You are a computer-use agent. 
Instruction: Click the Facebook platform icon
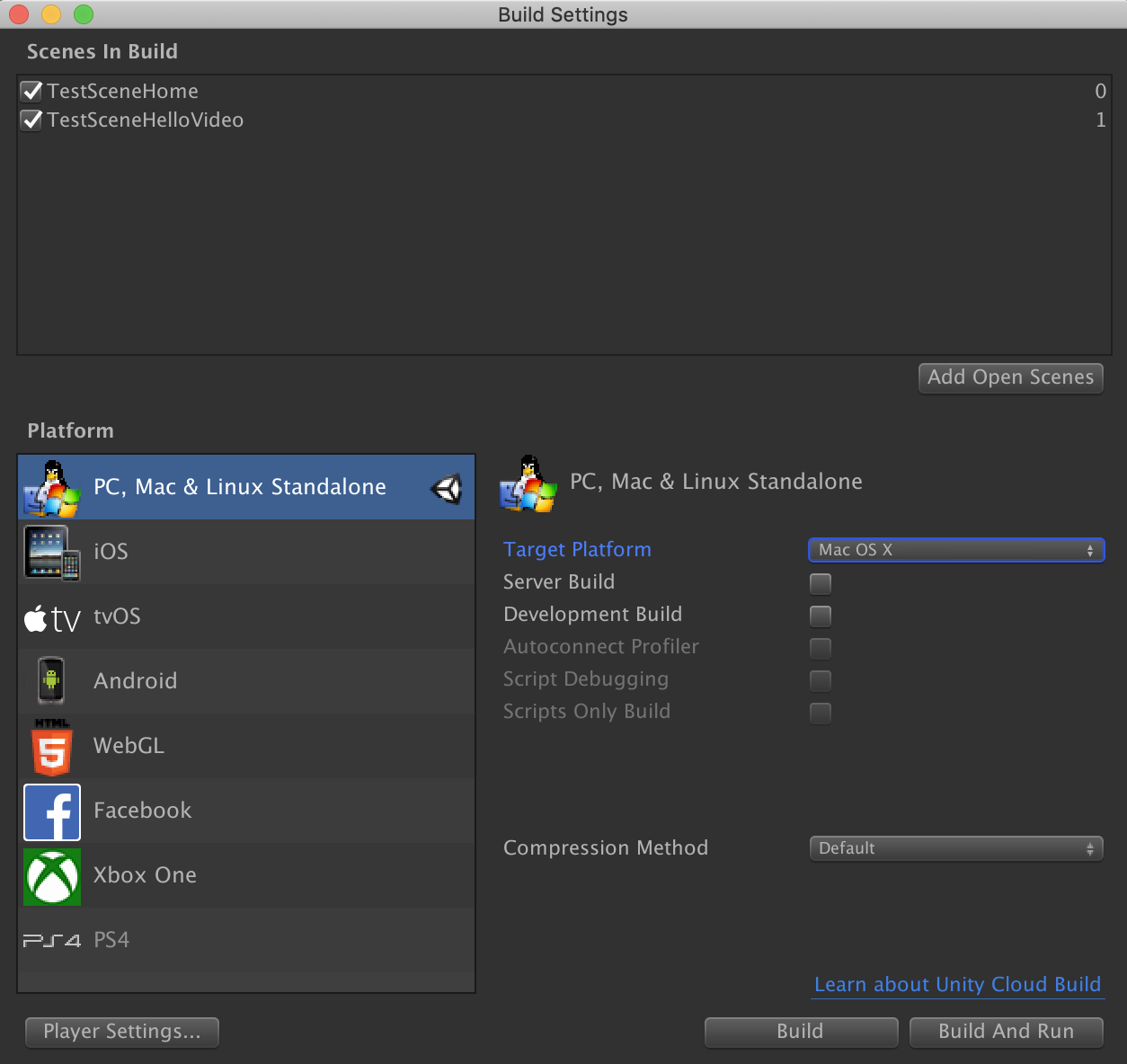[x=51, y=811]
